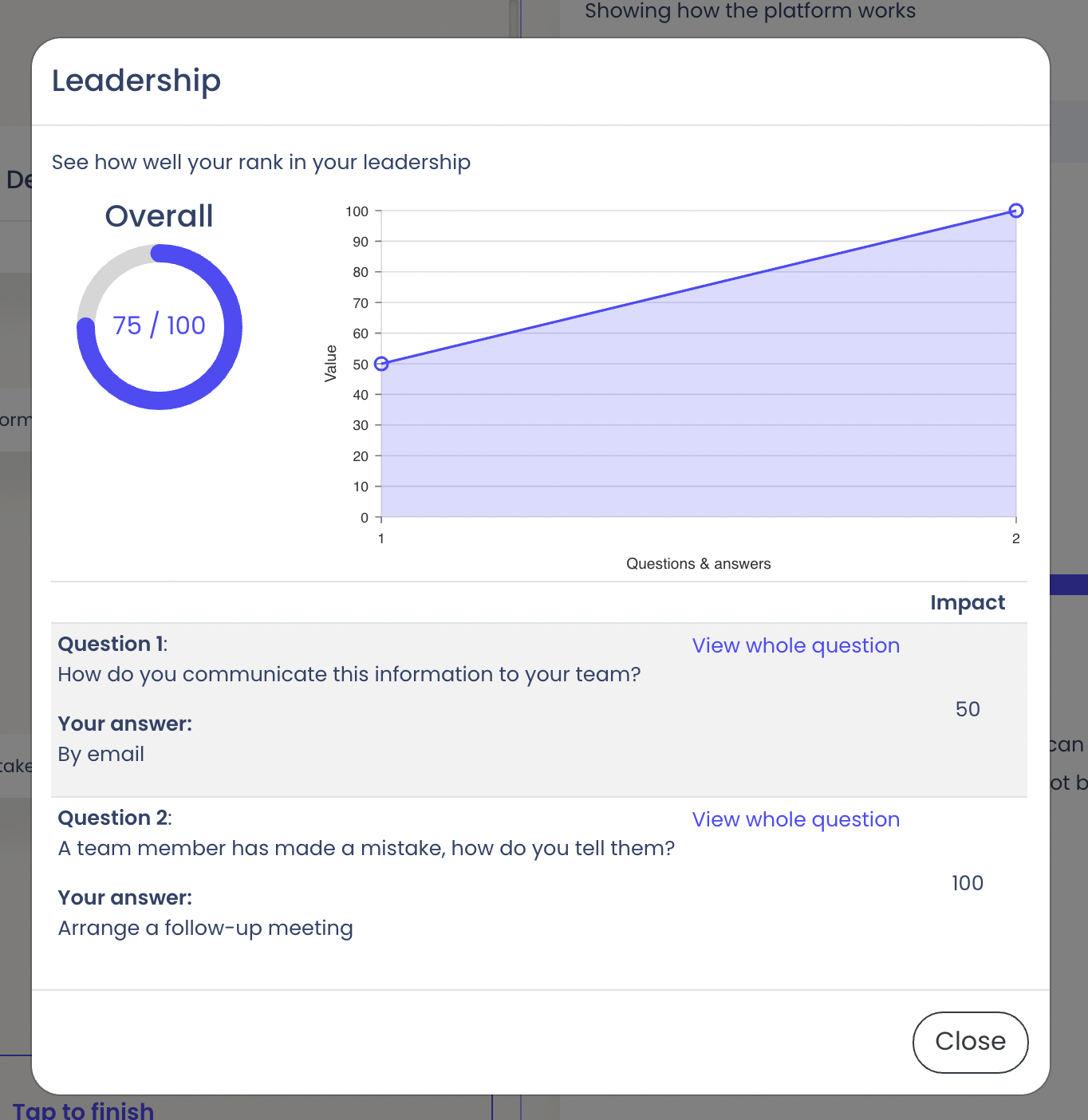1088x1120 pixels.
Task: Close the Leadership dialog
Action: coord(969,1042)
